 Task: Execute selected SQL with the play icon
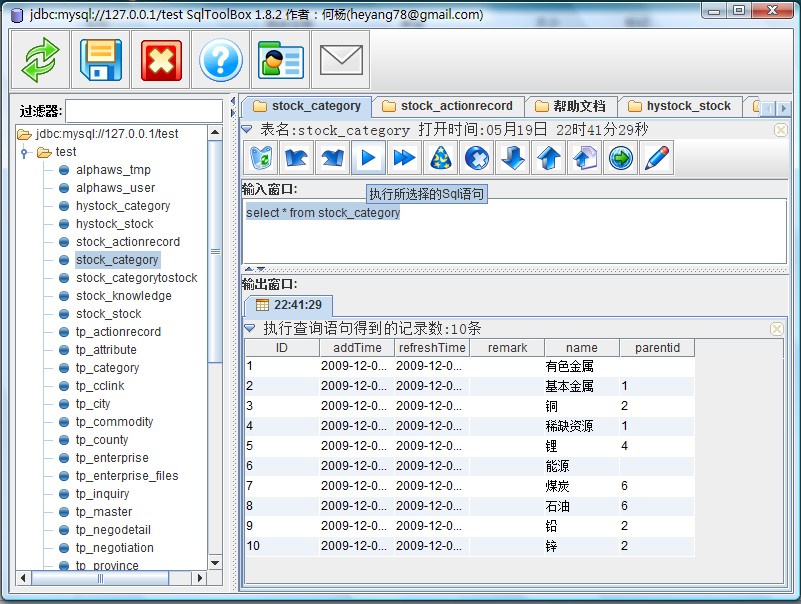coord(368,158)
